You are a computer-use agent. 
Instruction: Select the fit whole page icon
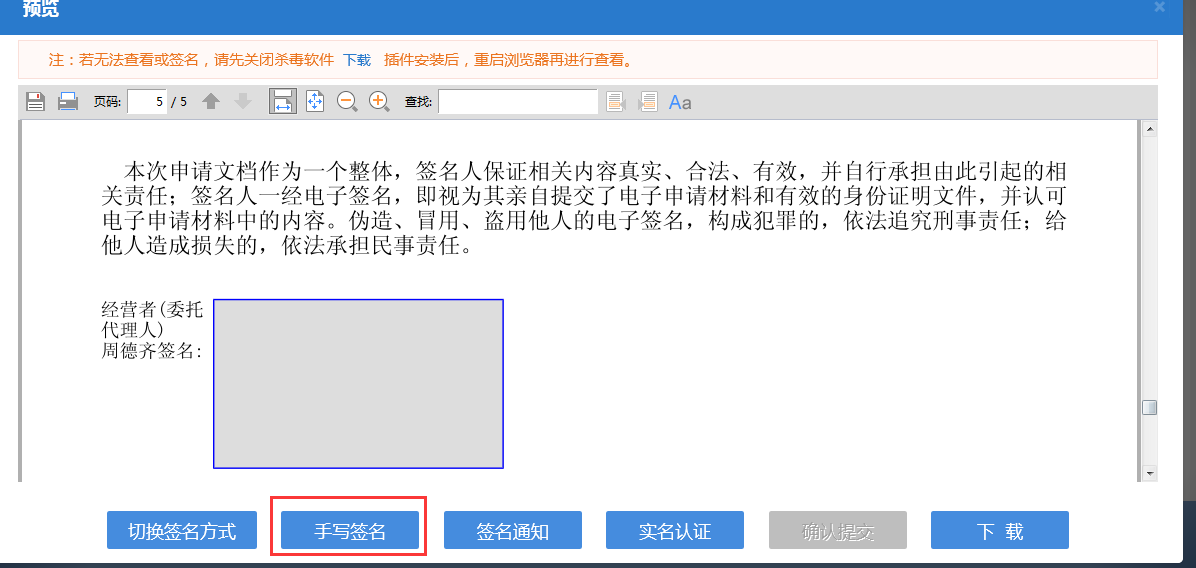(315, 101)
